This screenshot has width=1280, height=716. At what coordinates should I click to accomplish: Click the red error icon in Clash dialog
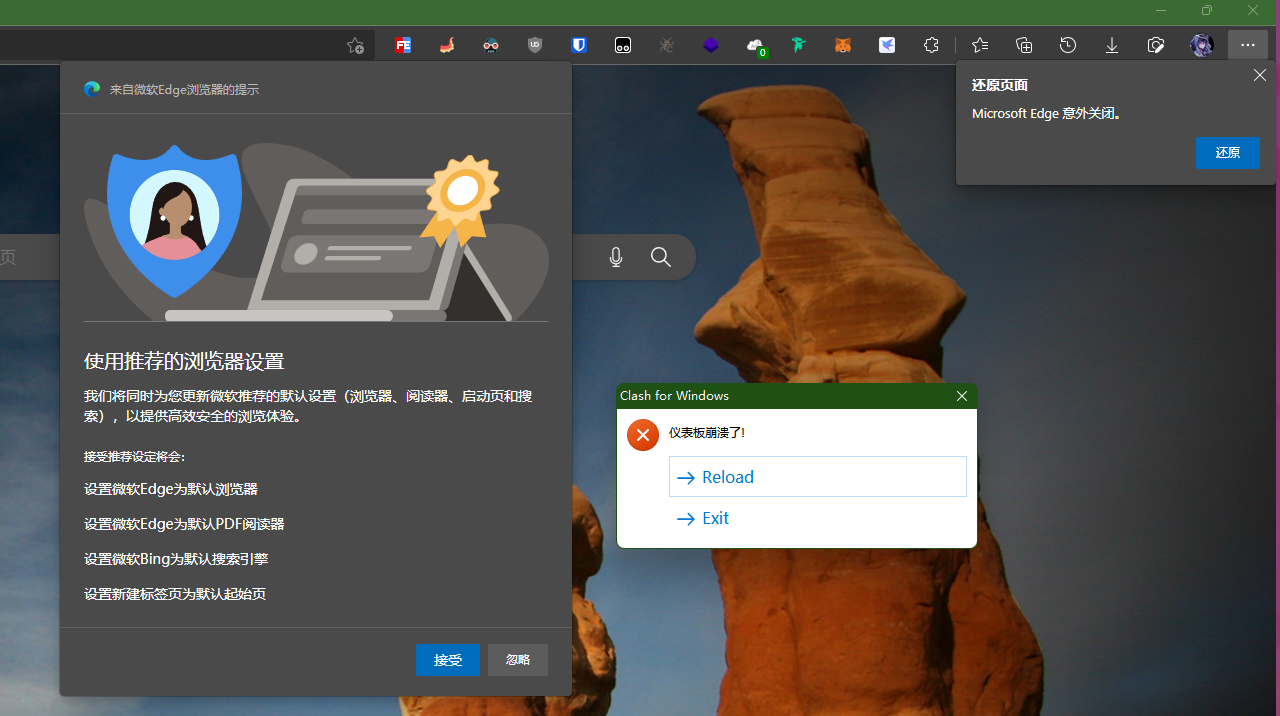coord(642,435)
